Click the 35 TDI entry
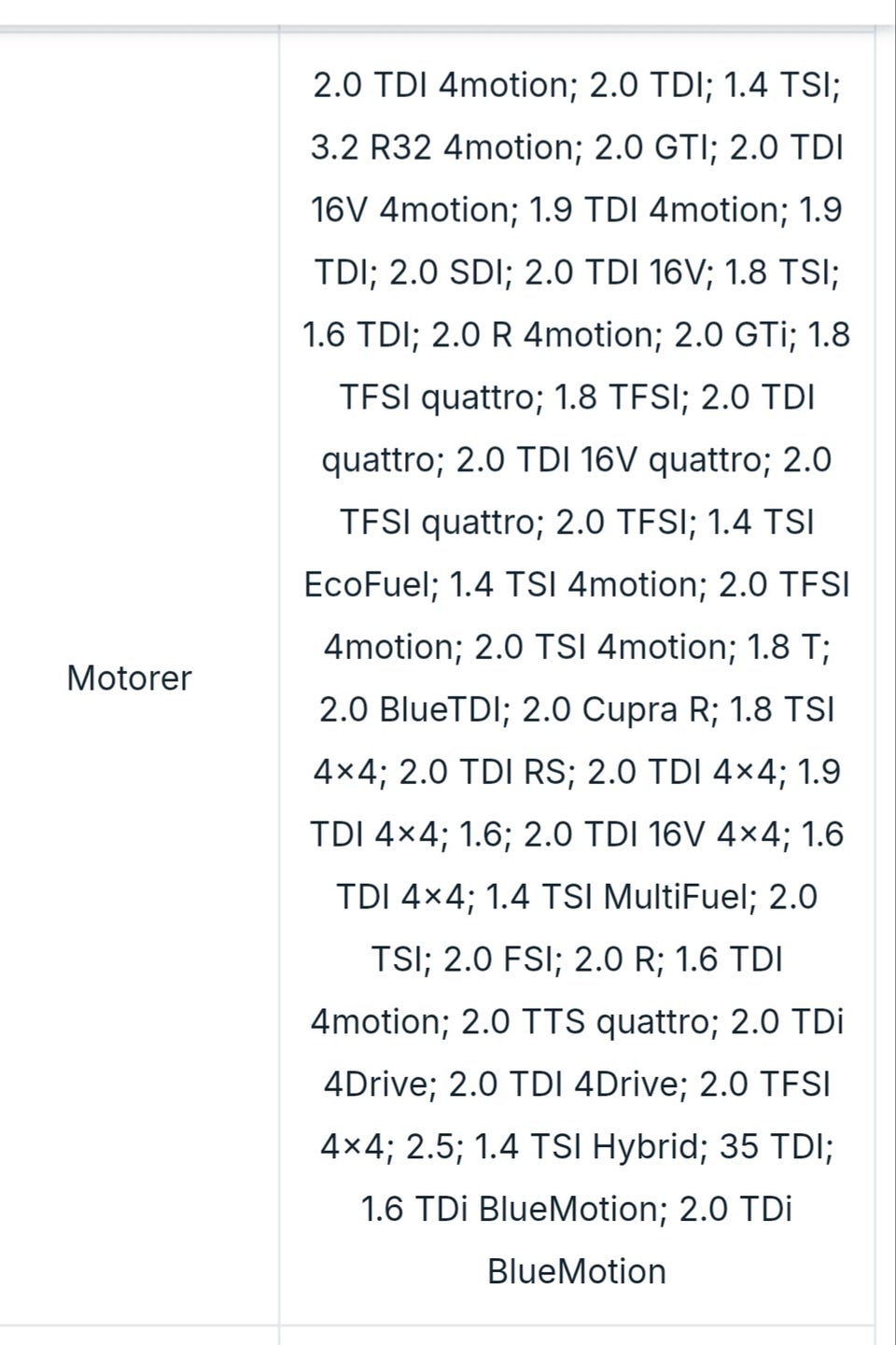 [773, 1146]
